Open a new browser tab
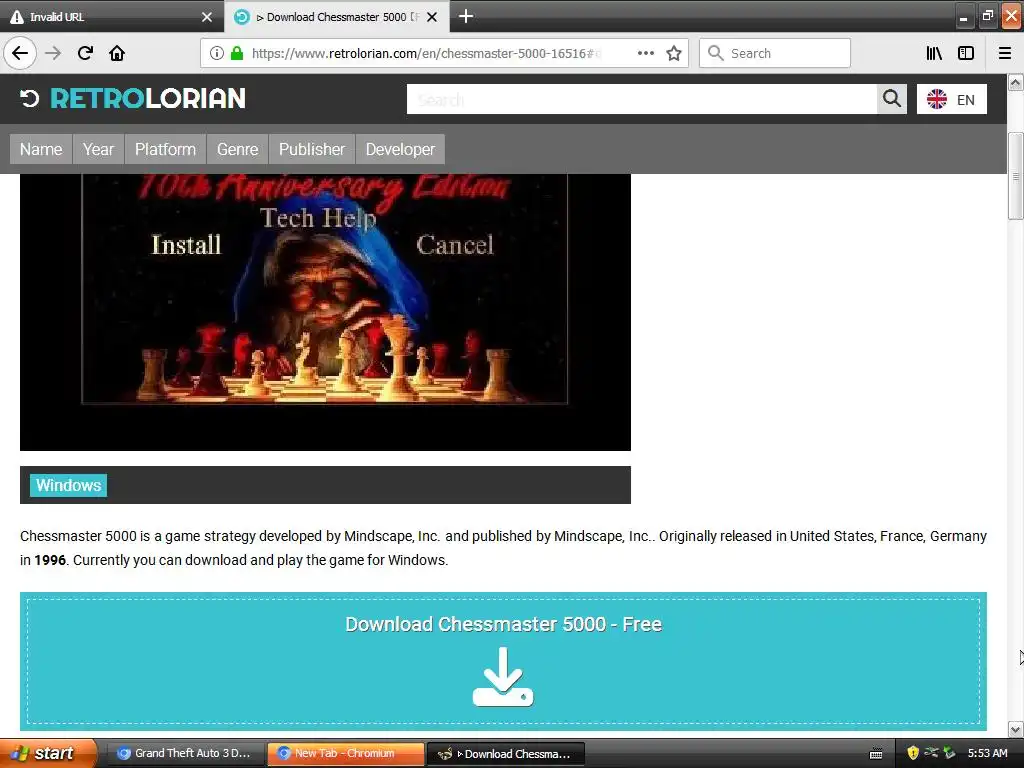The height and width of the screenshot is (768, 1024). click(x=466, y=16)
